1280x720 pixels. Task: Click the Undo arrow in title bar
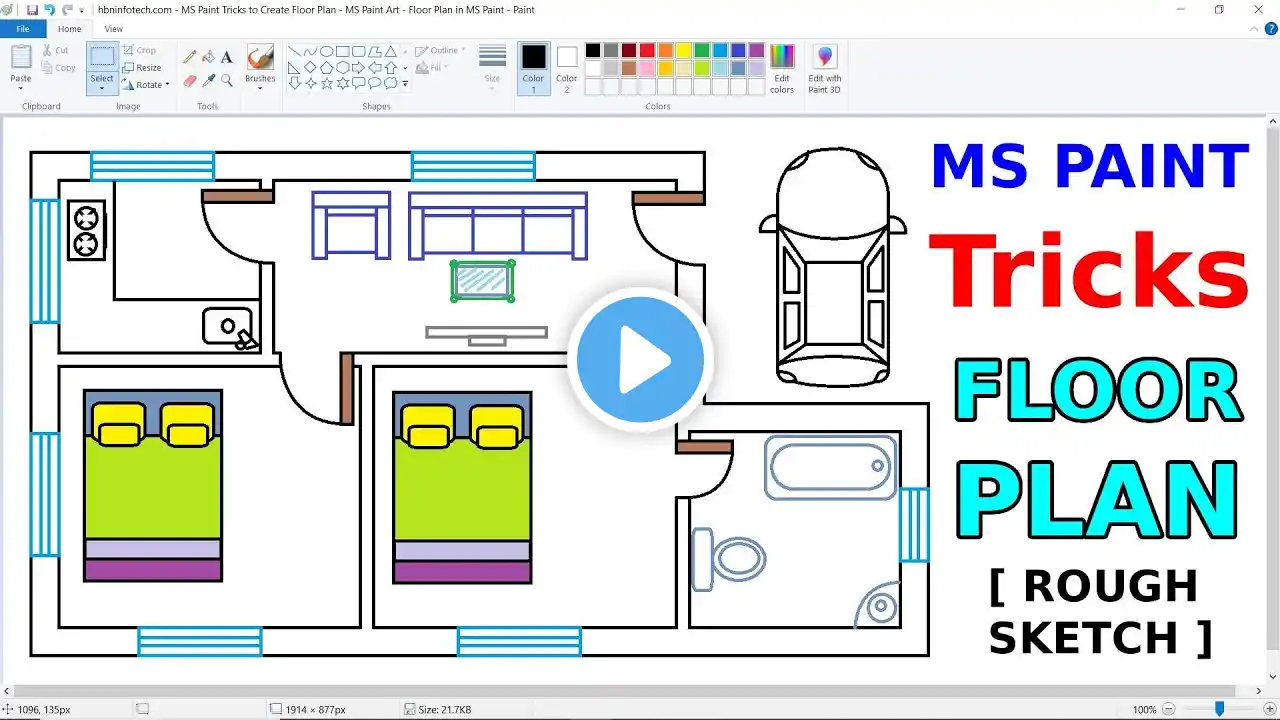(x=50, y=9)
